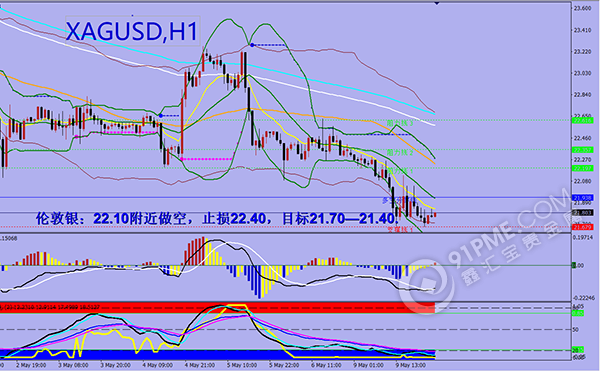600x371 pixels.
Task: Select the 支撑线 1 support line label
Action: [x=400, y=230]
